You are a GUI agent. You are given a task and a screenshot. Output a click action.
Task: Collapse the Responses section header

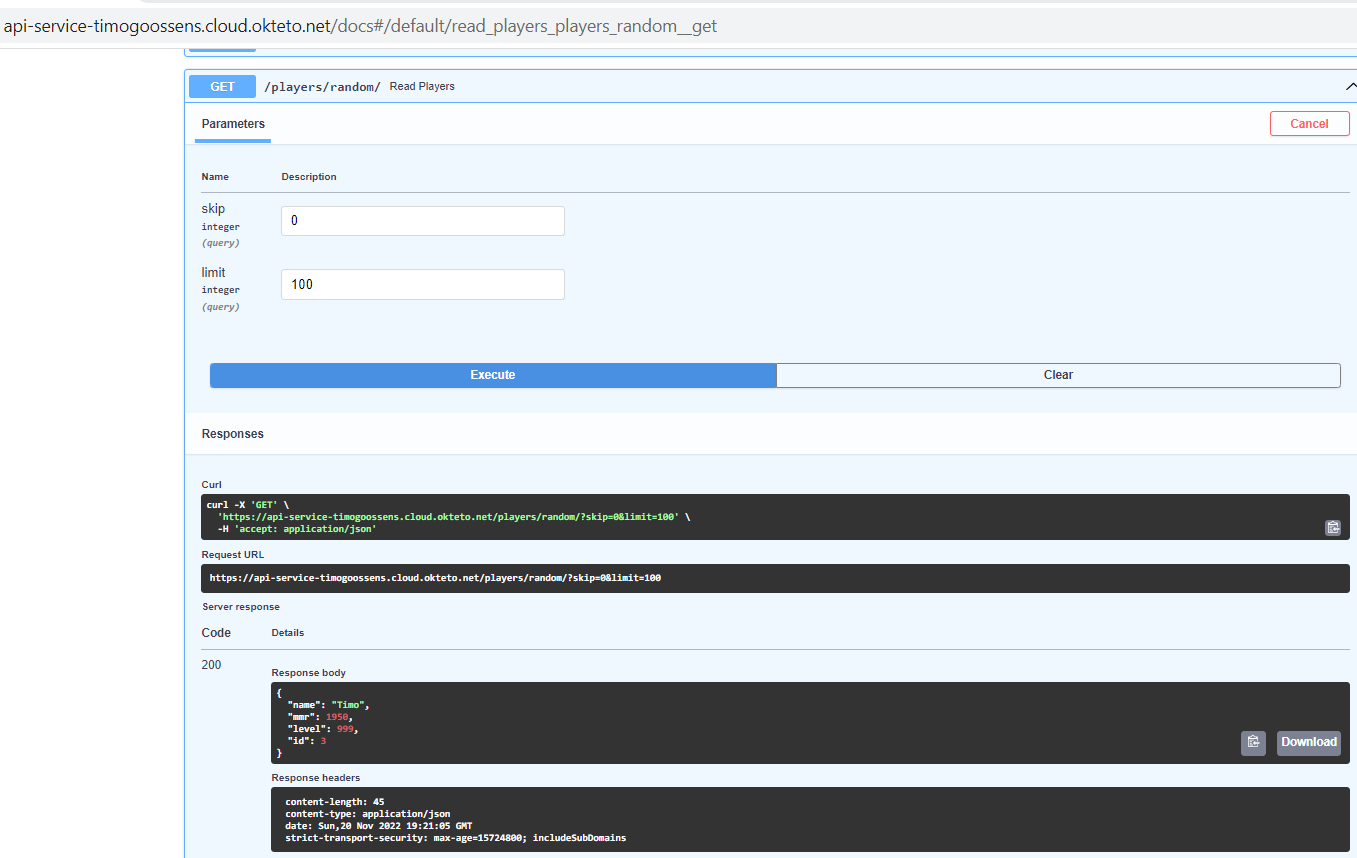point(232,433)
